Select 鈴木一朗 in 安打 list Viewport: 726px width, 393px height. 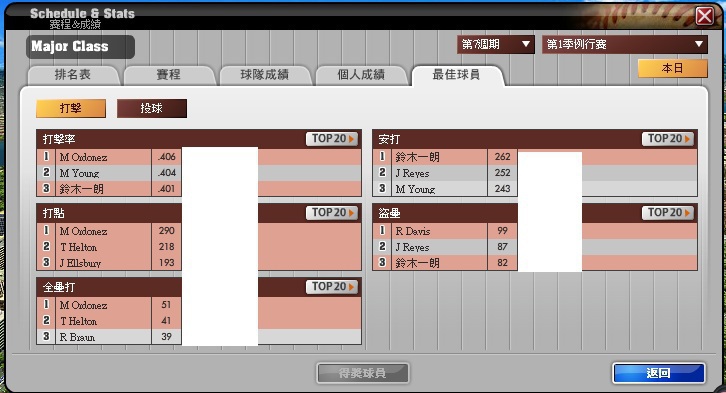click(x=417, y=157)
